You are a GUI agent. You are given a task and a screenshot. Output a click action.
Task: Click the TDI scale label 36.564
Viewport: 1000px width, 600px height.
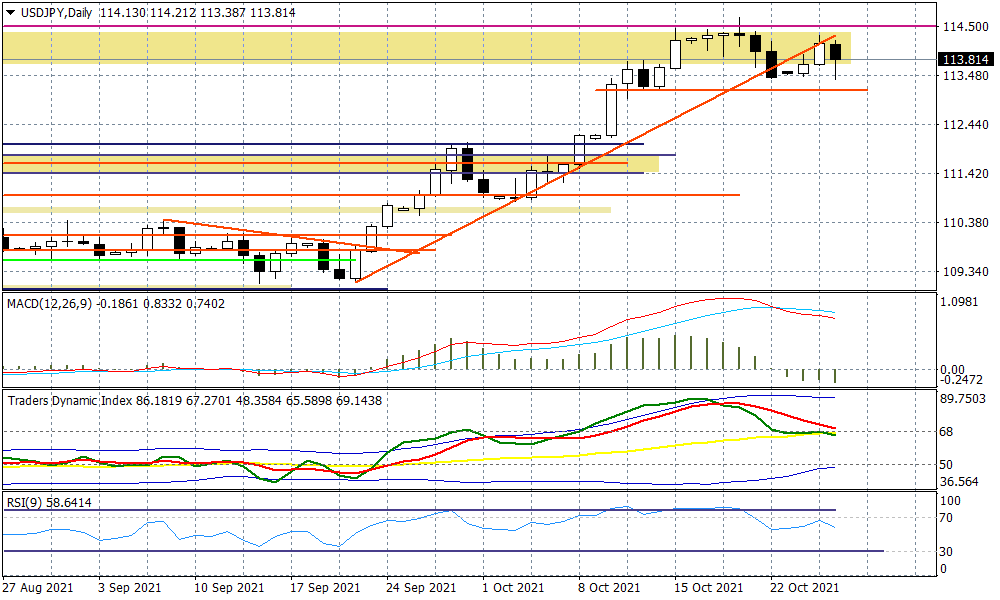coord(959,481)
